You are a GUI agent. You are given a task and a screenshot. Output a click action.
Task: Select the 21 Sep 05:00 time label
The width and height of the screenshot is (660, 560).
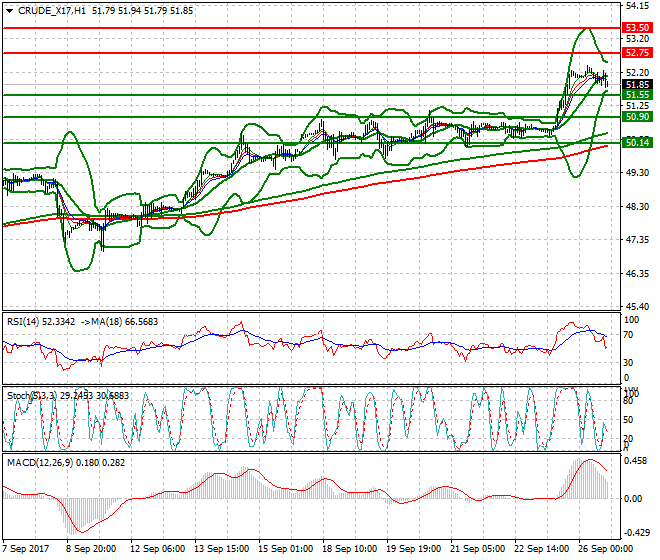pyautogui.click(x=478, y=549)
